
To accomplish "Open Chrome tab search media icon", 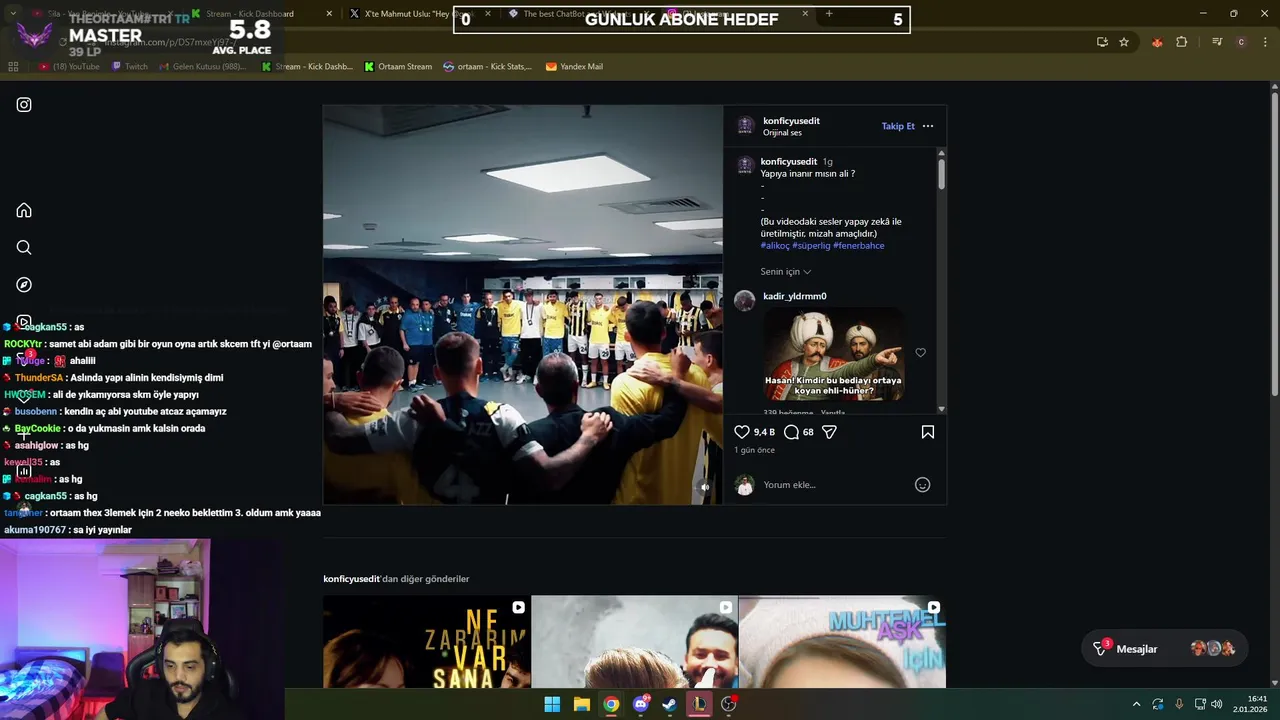I will [1217, 42].
